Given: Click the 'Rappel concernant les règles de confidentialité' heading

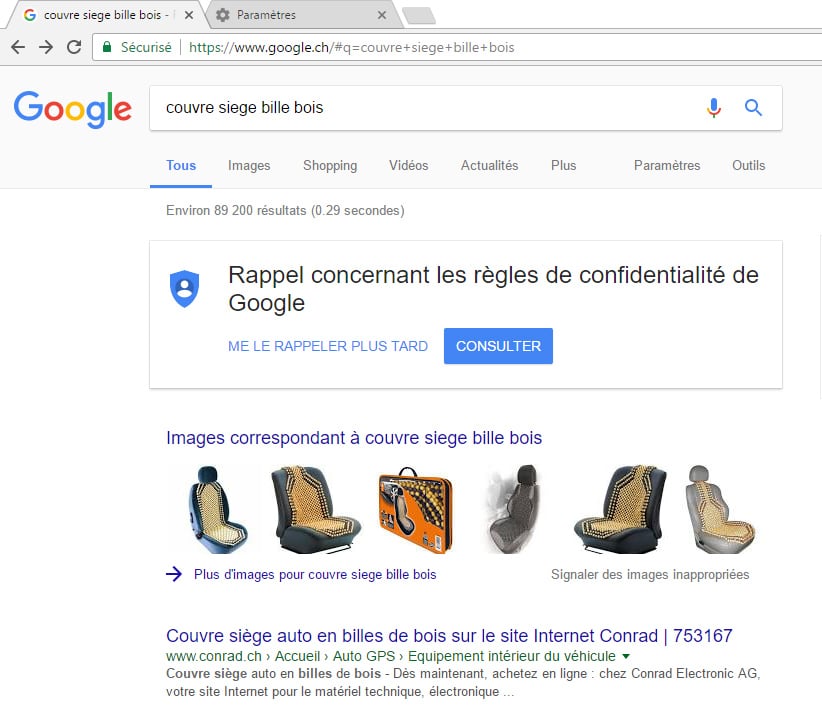Looking at the screenshot, I should [x=493, y=289].
